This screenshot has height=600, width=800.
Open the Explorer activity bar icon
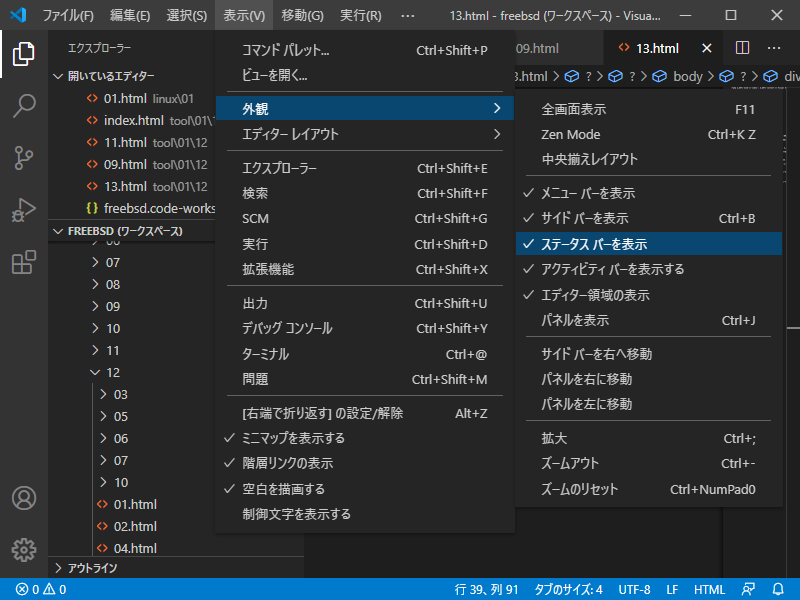23,54
